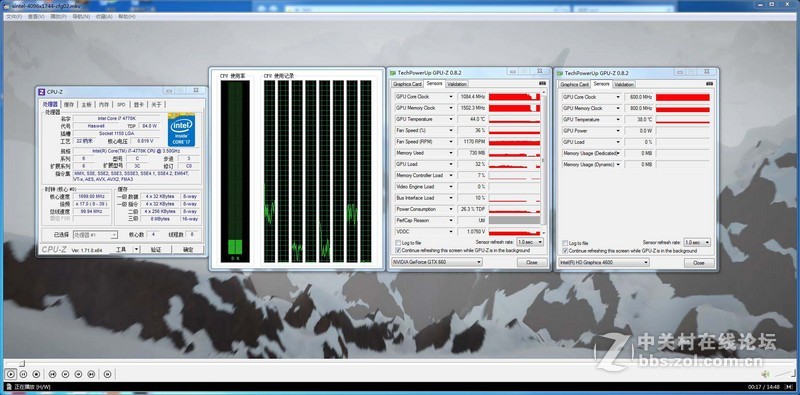
Task: Click the Intel Core i7 logo in CPU-Z
Action: coord(181,130)
